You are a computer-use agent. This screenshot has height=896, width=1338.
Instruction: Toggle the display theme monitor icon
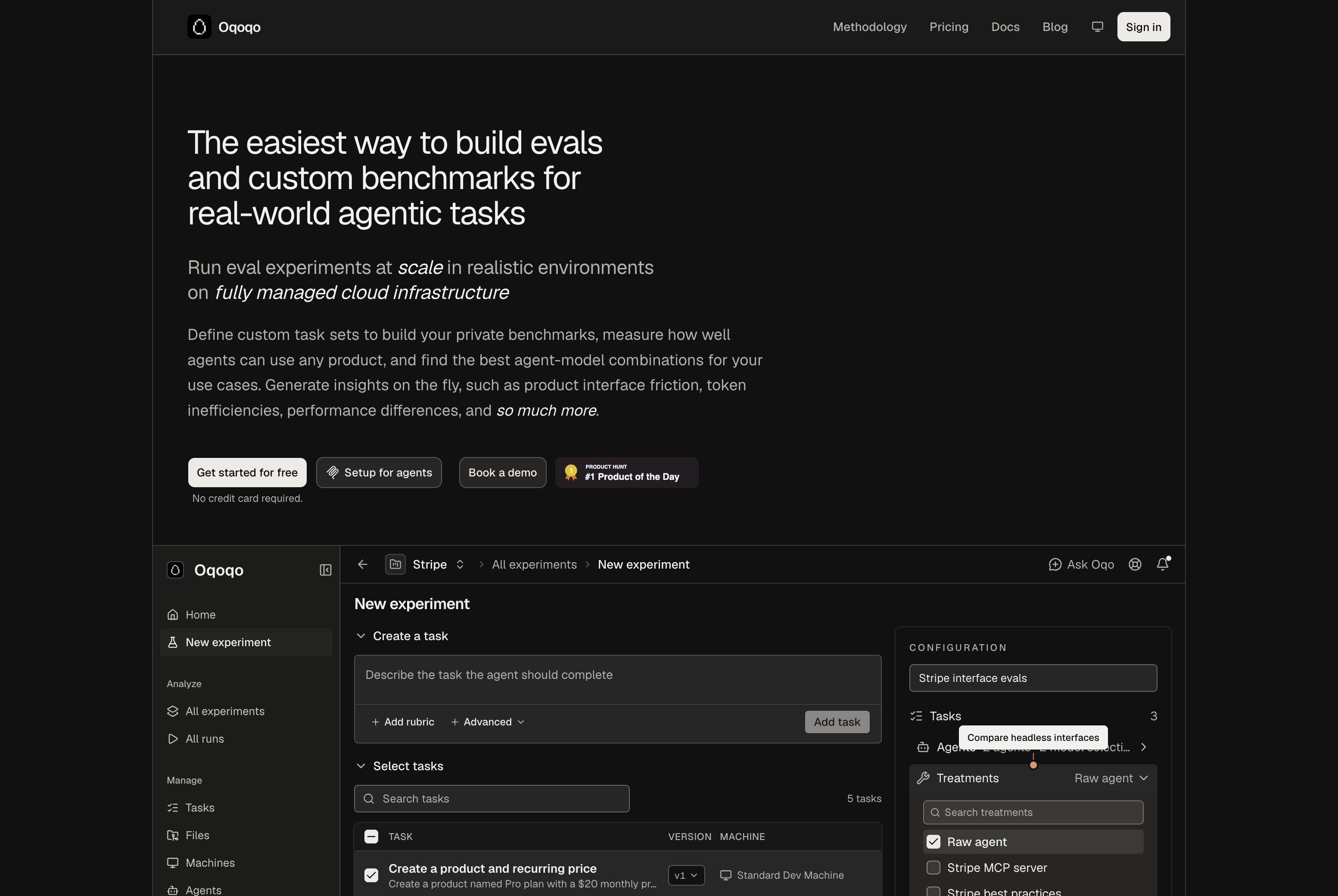(x=1097, y=27)
